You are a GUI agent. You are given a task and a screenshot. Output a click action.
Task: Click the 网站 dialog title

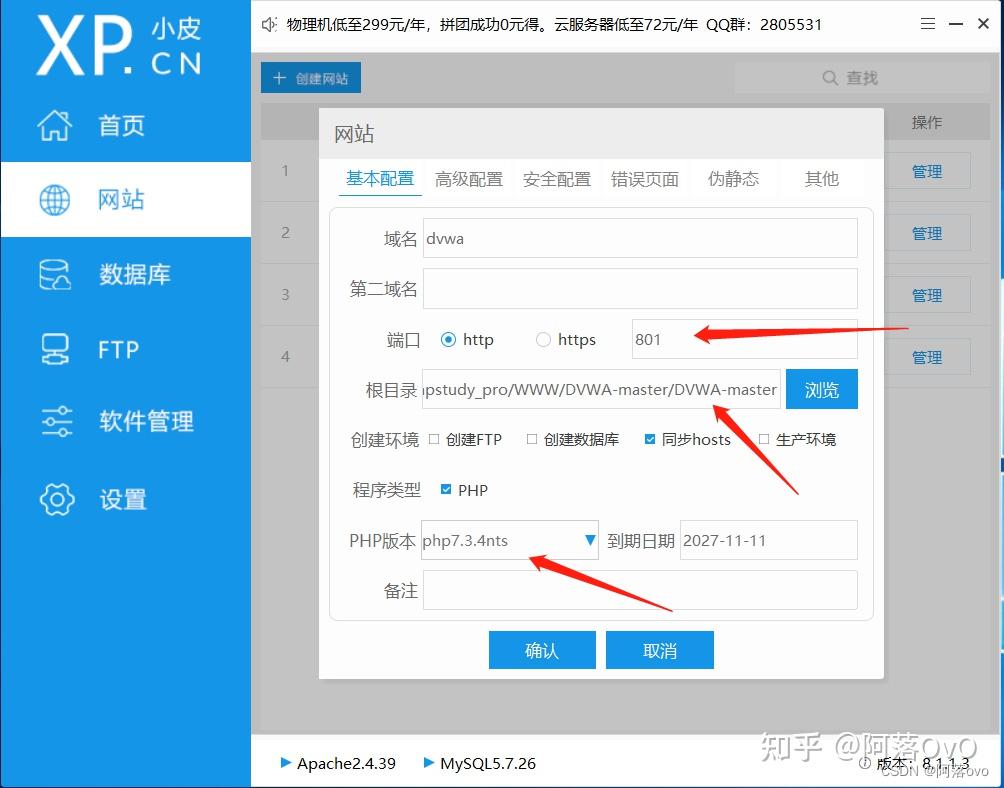tap(354, 134)
